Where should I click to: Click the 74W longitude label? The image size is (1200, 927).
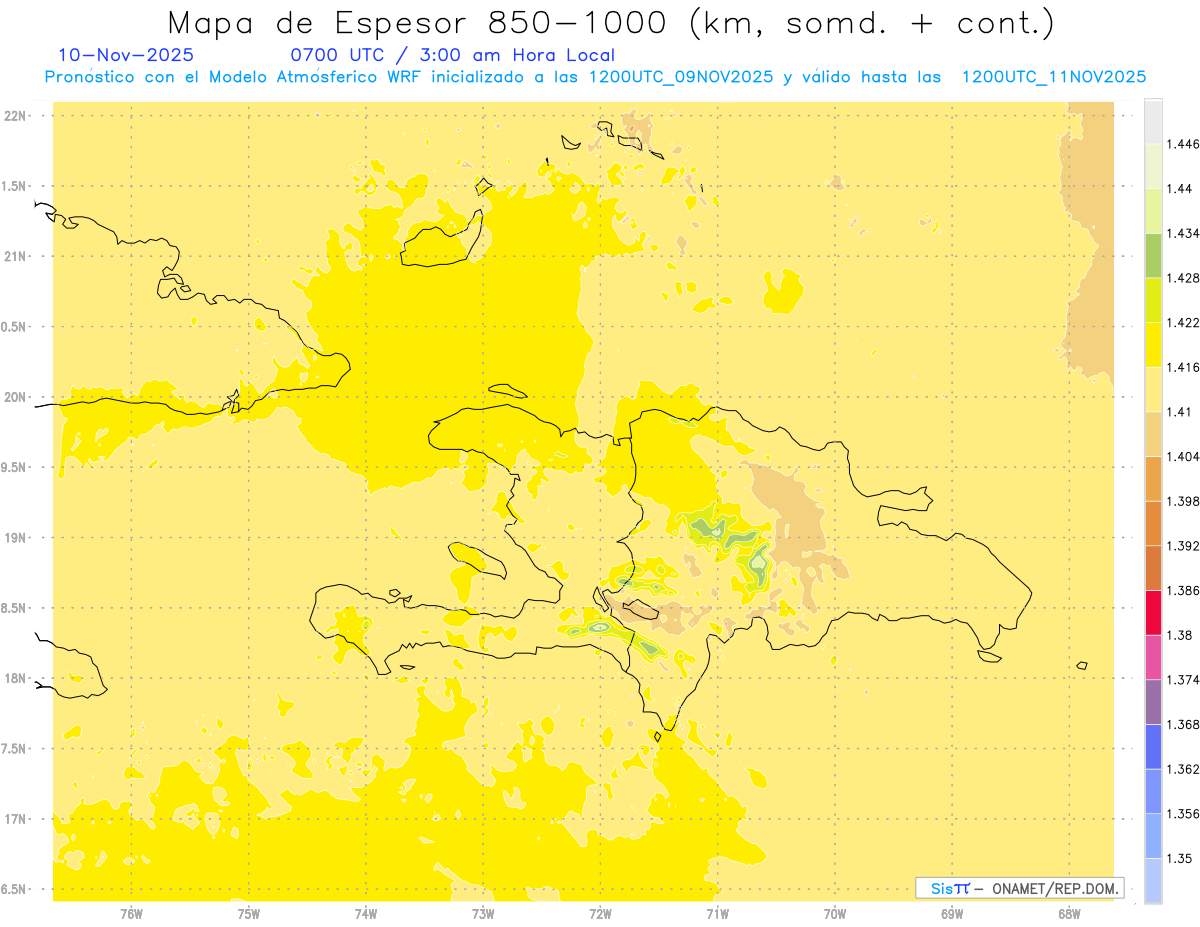[366, 914]
